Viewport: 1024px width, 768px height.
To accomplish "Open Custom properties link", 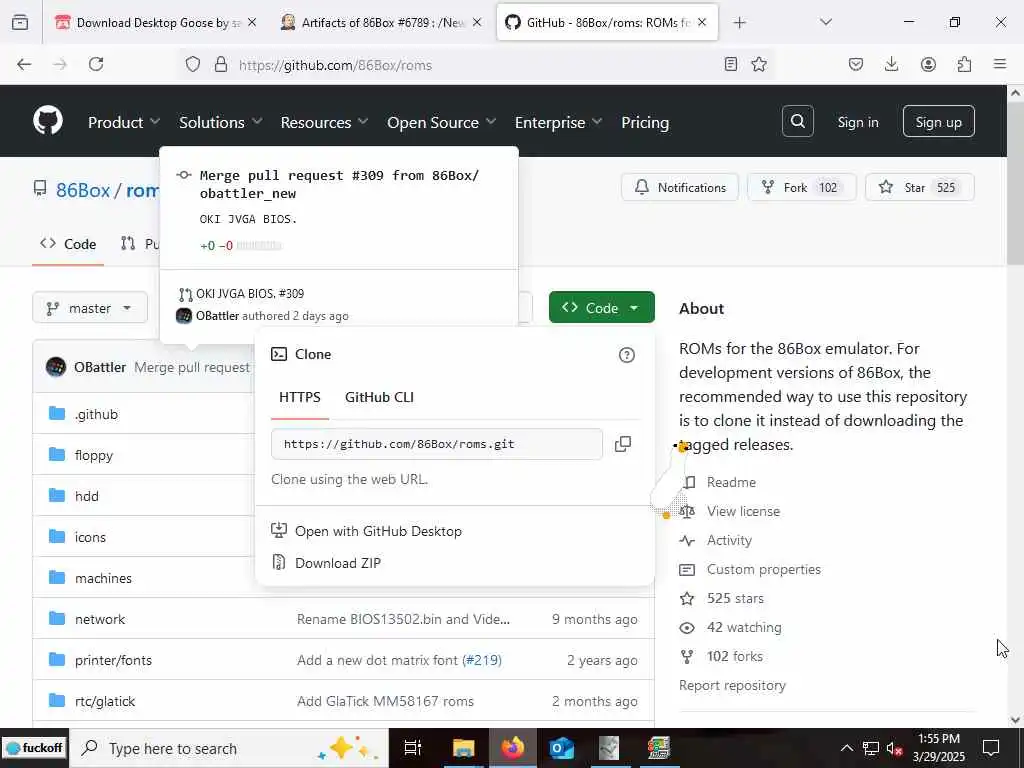I will [x=763, y=569].
